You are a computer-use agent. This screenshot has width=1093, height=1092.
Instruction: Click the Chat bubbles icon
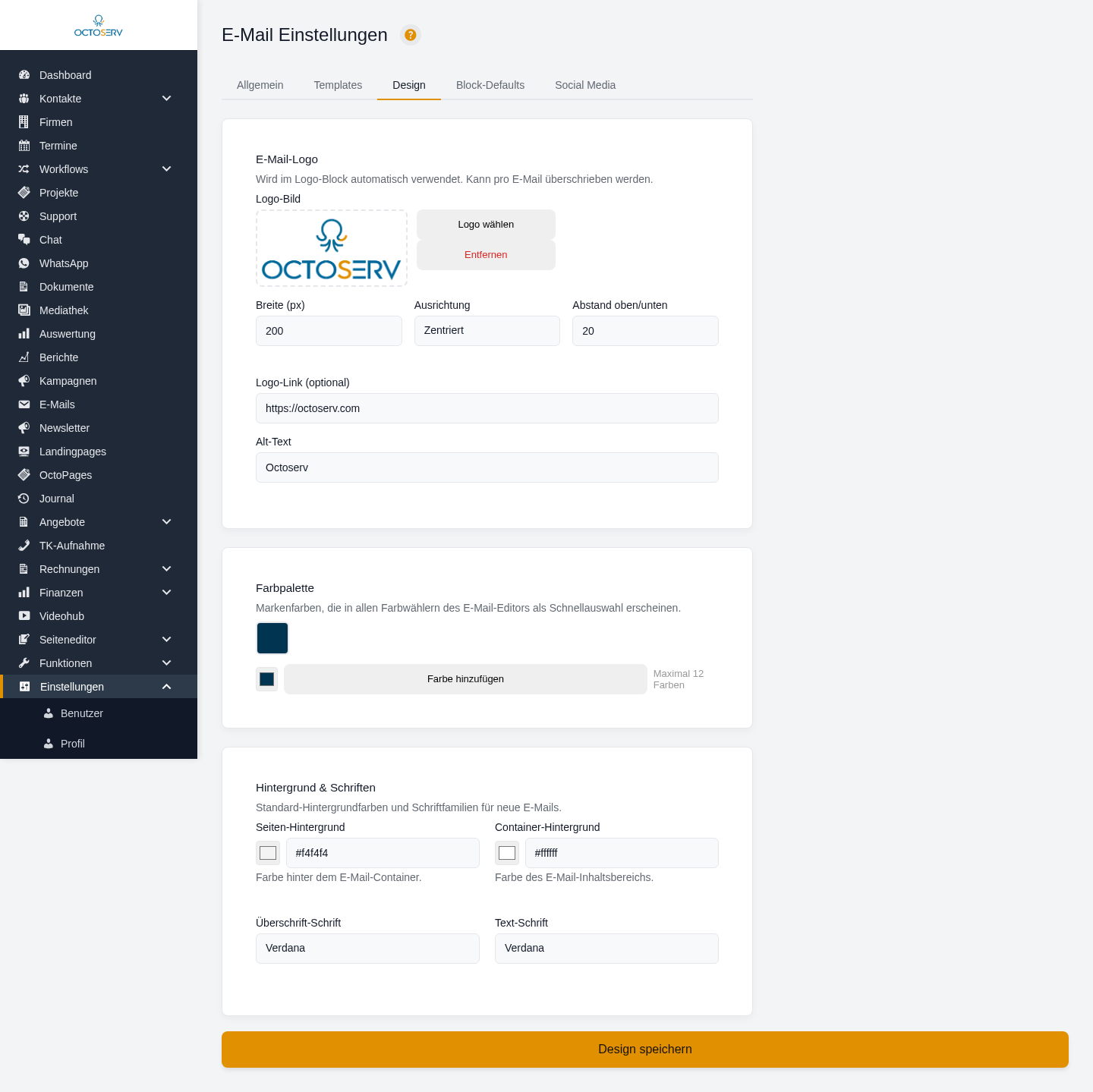tap(24, 240)
